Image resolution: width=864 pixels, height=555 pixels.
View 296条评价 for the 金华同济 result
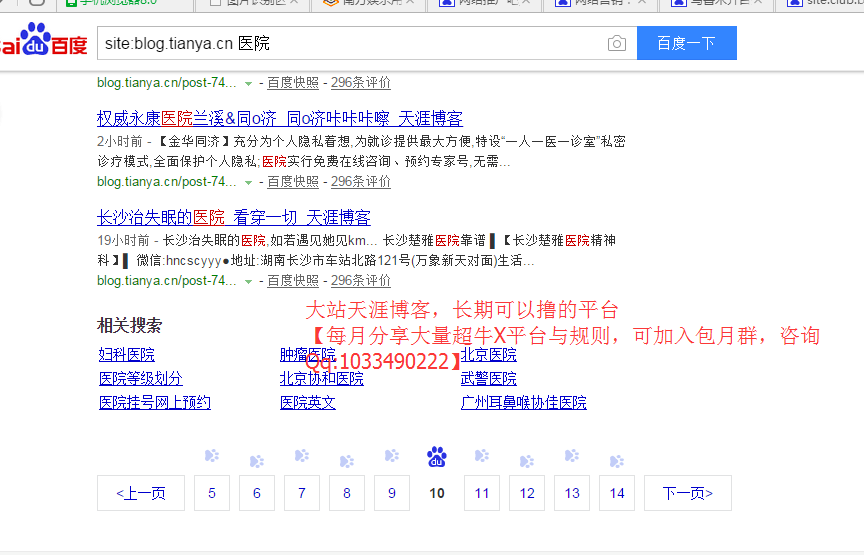point(360,182)
